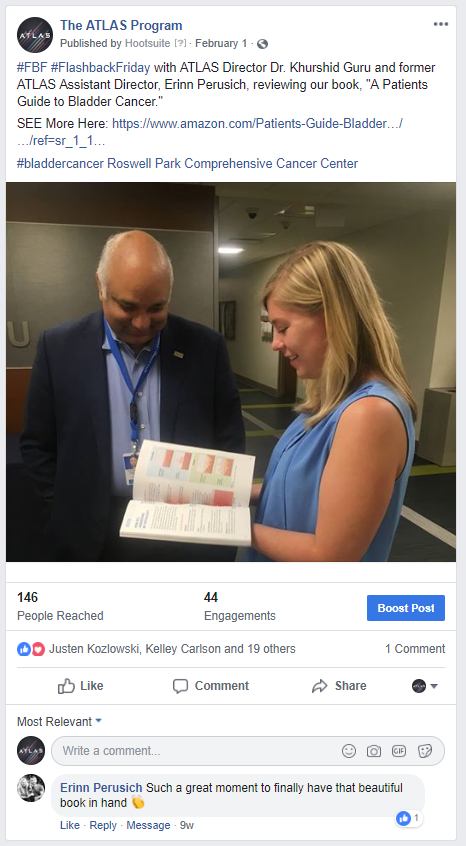Click the Share action button
The width and height of the screenshot is (466, 846).
pyautogui.click(x=339, y=686)
